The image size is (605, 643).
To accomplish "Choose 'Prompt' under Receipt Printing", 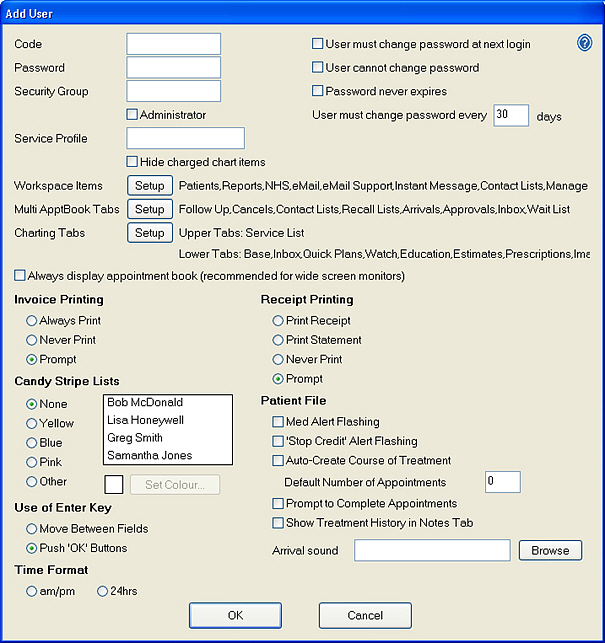I will pyautogui.click(x=278, y=379).
